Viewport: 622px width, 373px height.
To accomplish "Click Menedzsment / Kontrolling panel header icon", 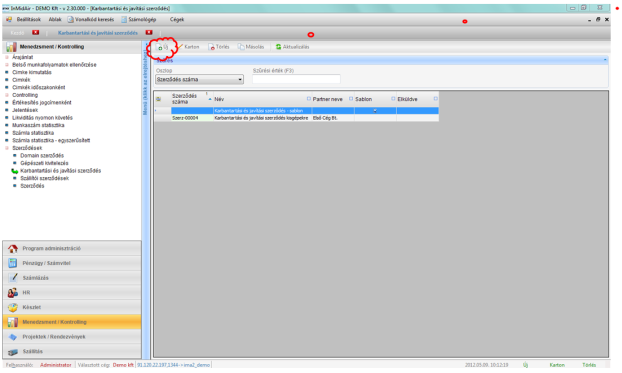I will tap(11, 47).
